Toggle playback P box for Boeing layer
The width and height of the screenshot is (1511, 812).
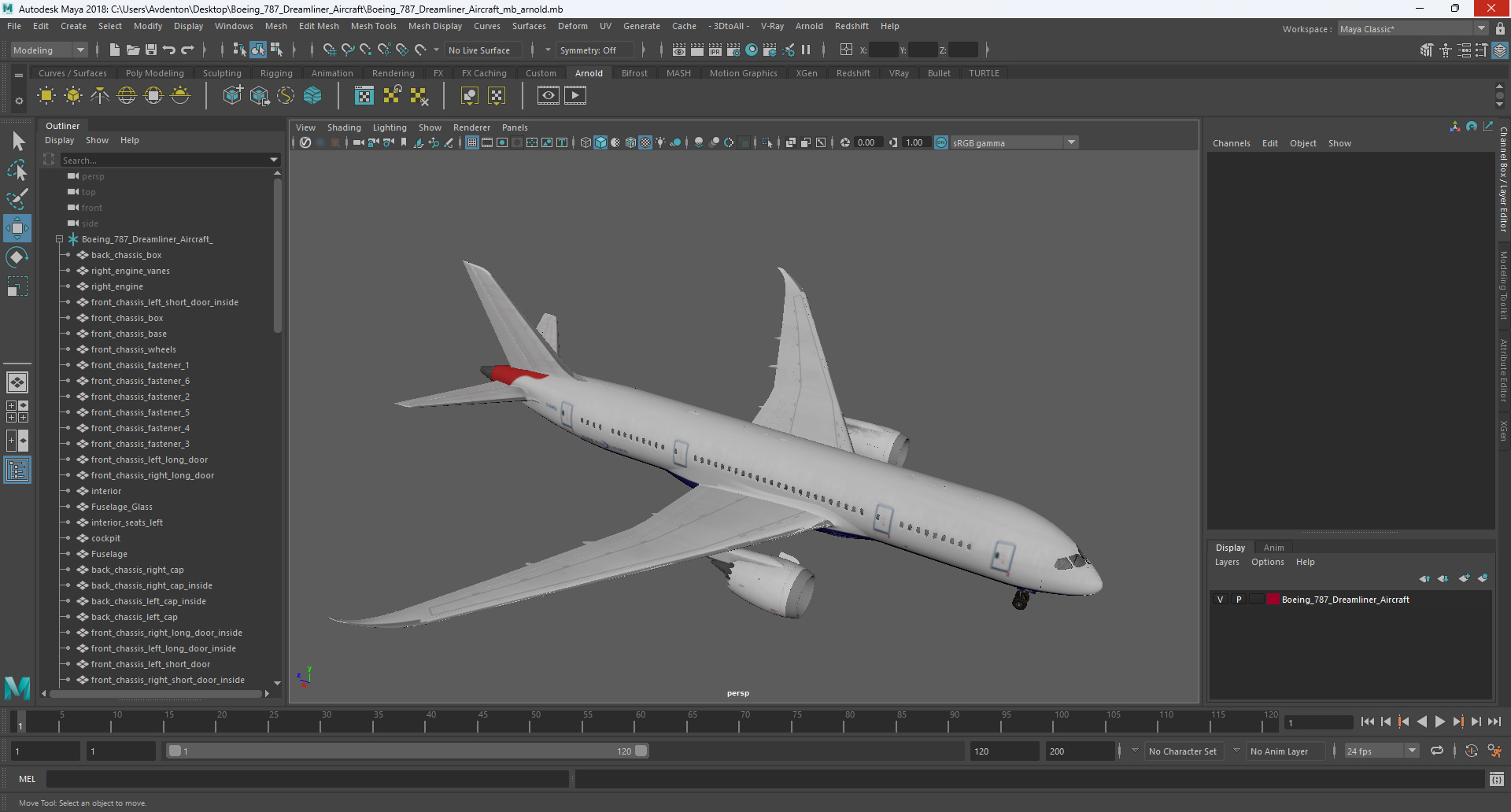point(1239,600)
